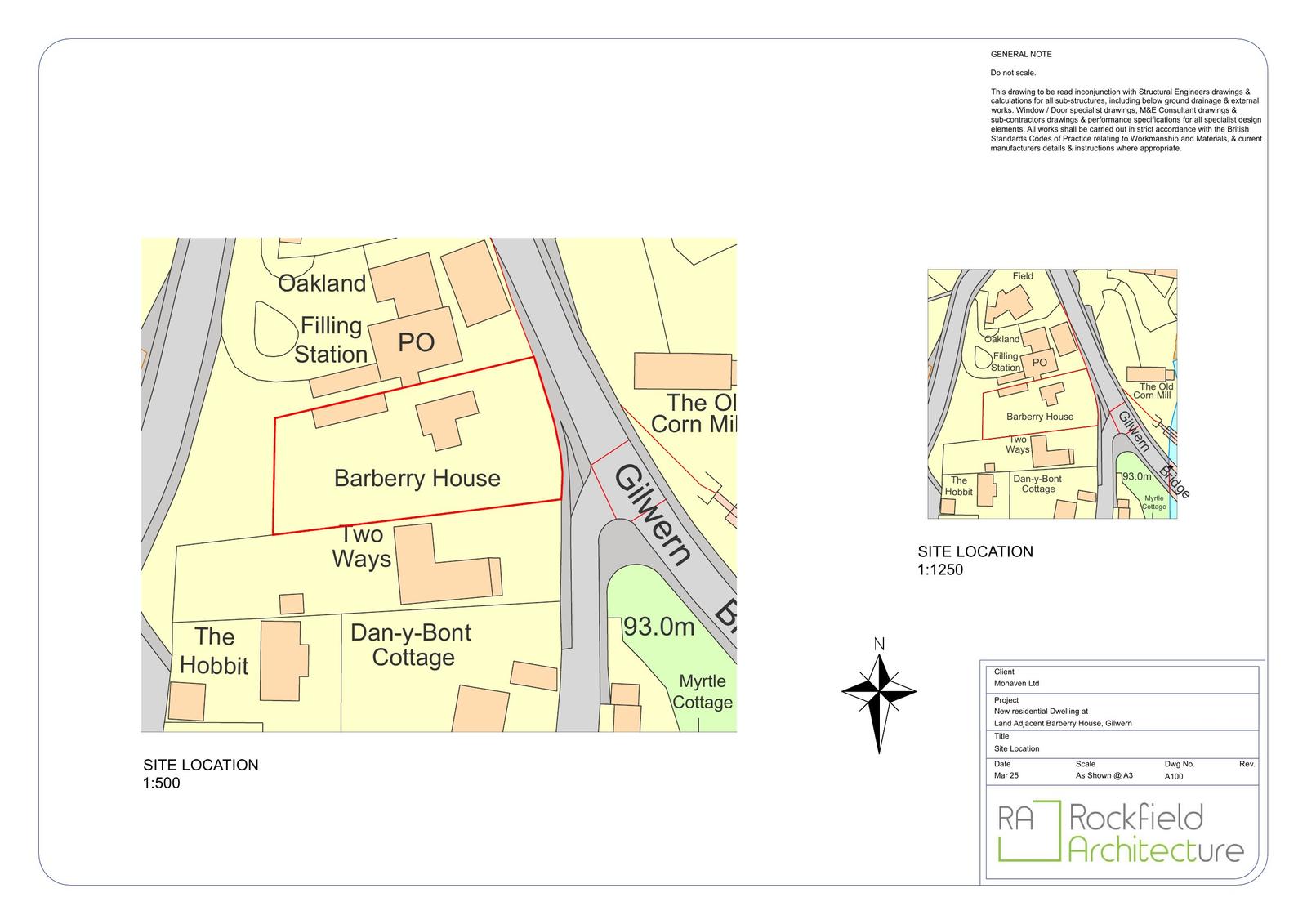The height and width of the screenshot is (924, 1307).
Task: Click the SITE LOCATION 1:1250 caption
Action: (x=975, y=560)
